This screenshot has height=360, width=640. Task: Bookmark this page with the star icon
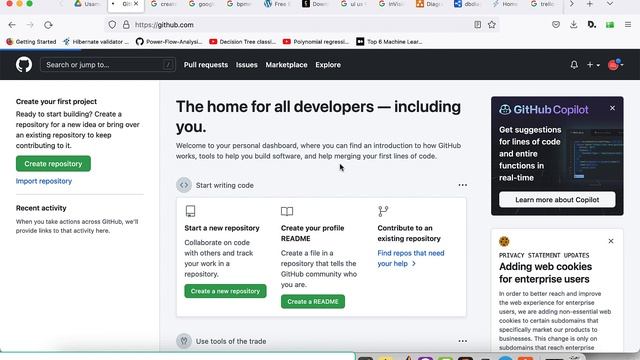tap(492, 25)
